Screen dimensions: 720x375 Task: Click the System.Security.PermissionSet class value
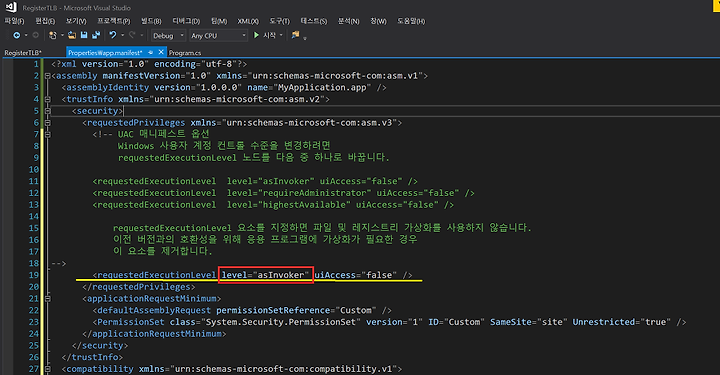pos(280,322)
